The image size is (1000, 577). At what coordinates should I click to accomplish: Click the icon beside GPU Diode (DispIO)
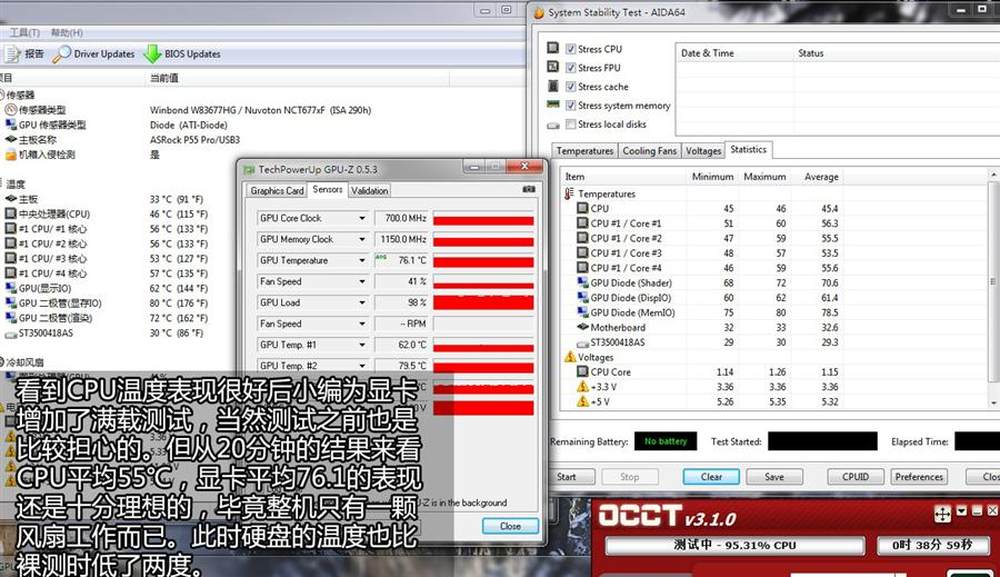[582, 297]
